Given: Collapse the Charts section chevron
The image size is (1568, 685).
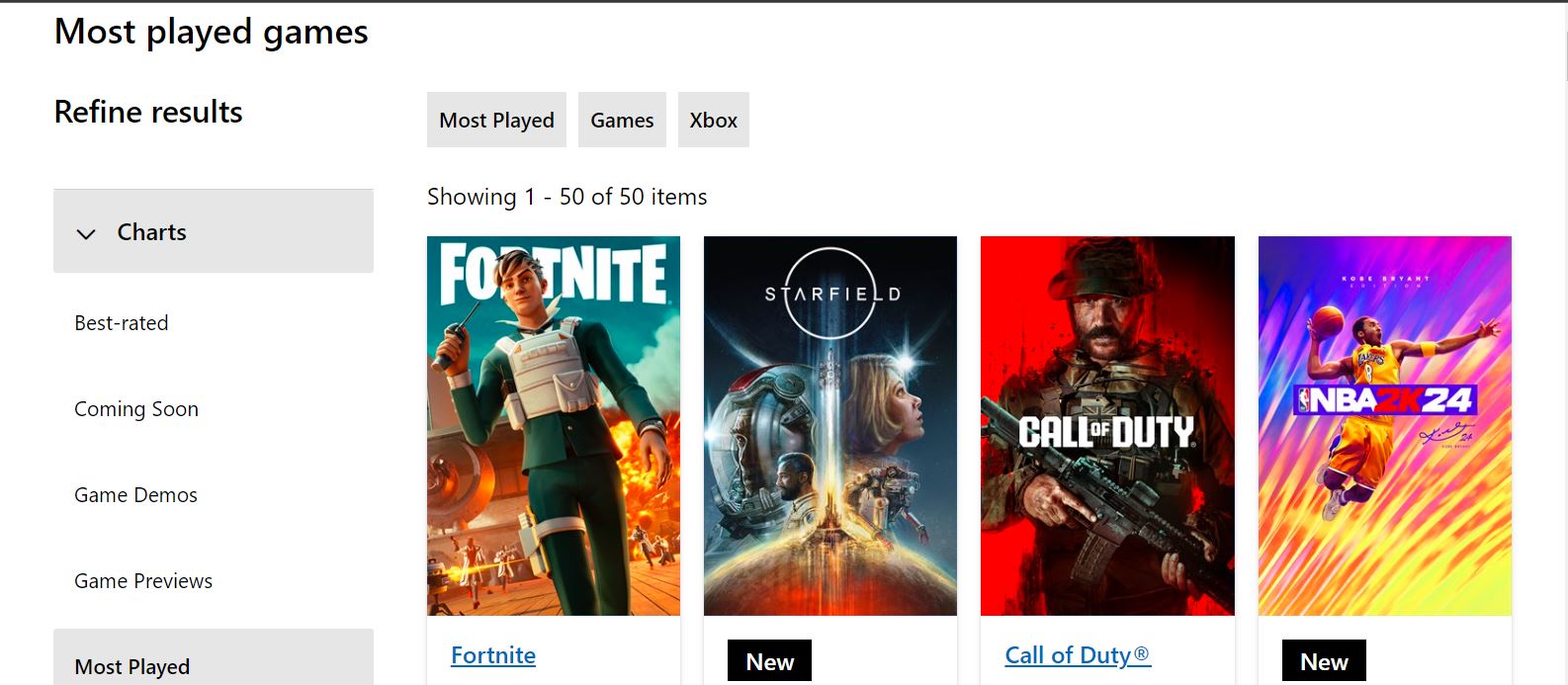Looking at the screenshot, I should (x=86, y=233).
